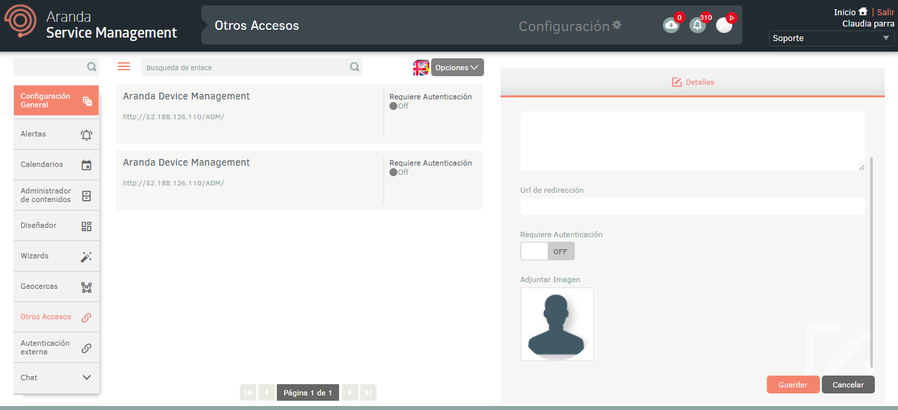
Task: Click the details panel vertical scrollbar
Action: click(871, 262)
